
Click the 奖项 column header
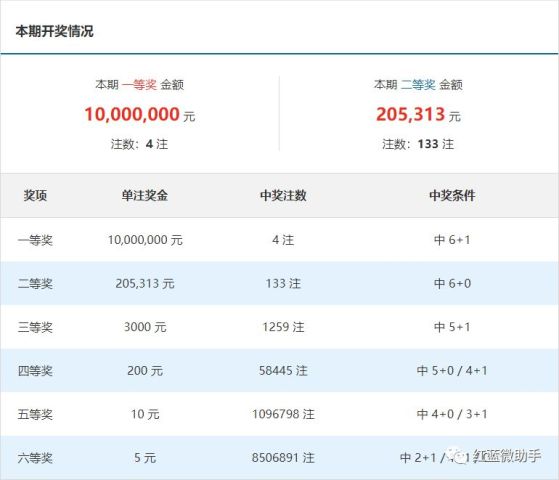coord(35,195)
